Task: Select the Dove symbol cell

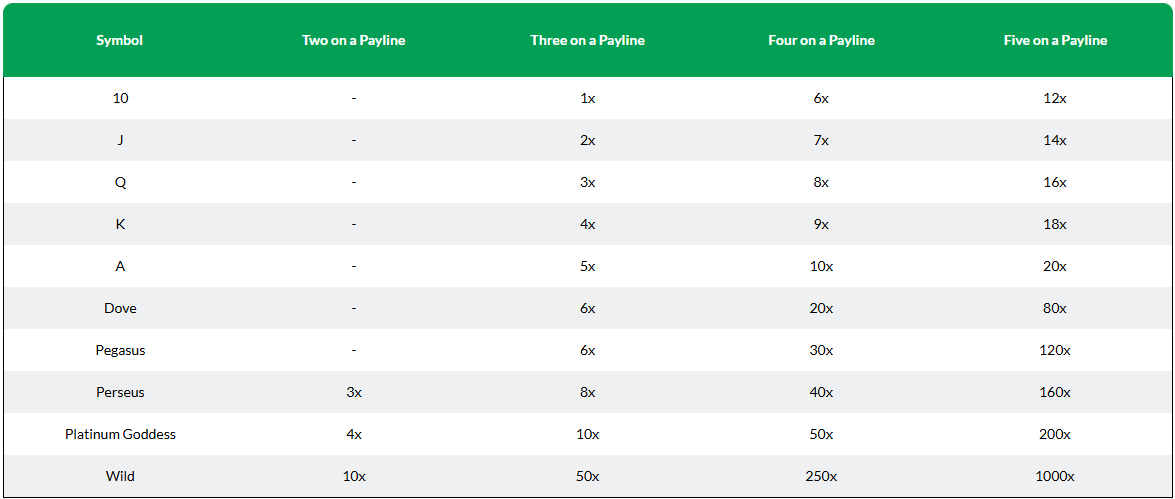Action: pyautogui.click(x=120, y=308)
